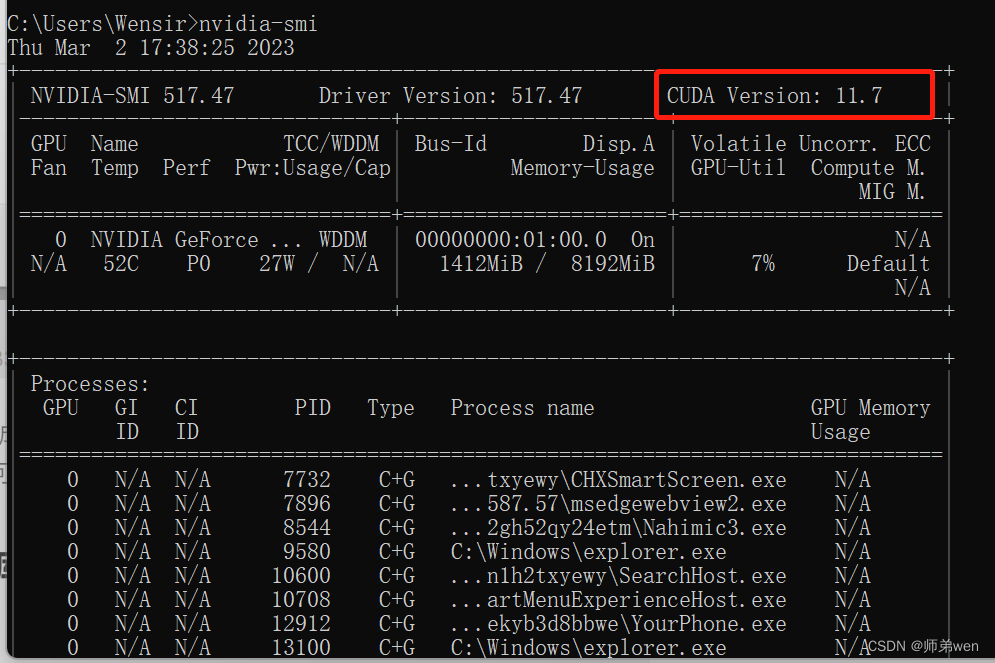
Task: Click PID 13100 in the process list
Action: (301, 648)
